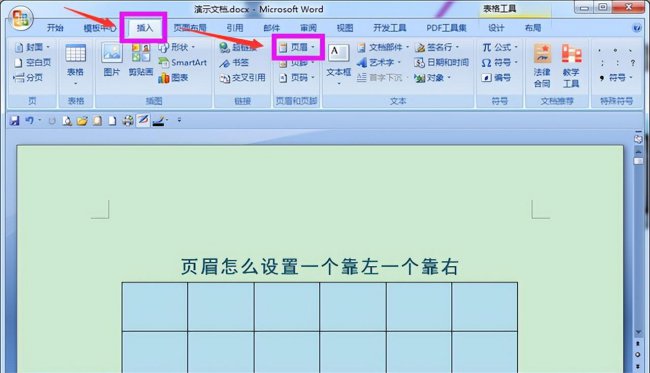
Task: Toggle the ruler button above the scrollbar
Action: [x=638, y=138]
